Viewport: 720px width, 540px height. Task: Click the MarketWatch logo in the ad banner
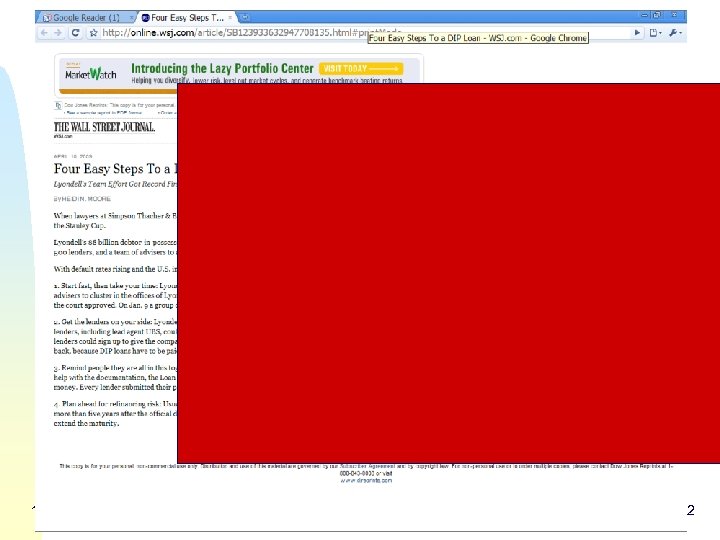(90, 74)
